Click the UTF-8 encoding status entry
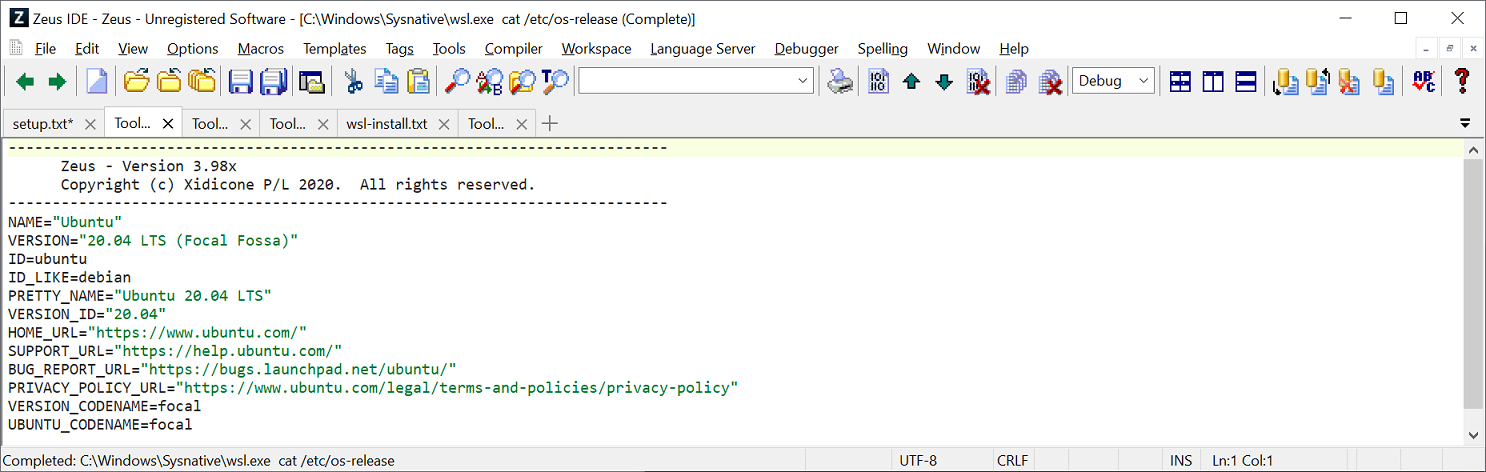 918,461
